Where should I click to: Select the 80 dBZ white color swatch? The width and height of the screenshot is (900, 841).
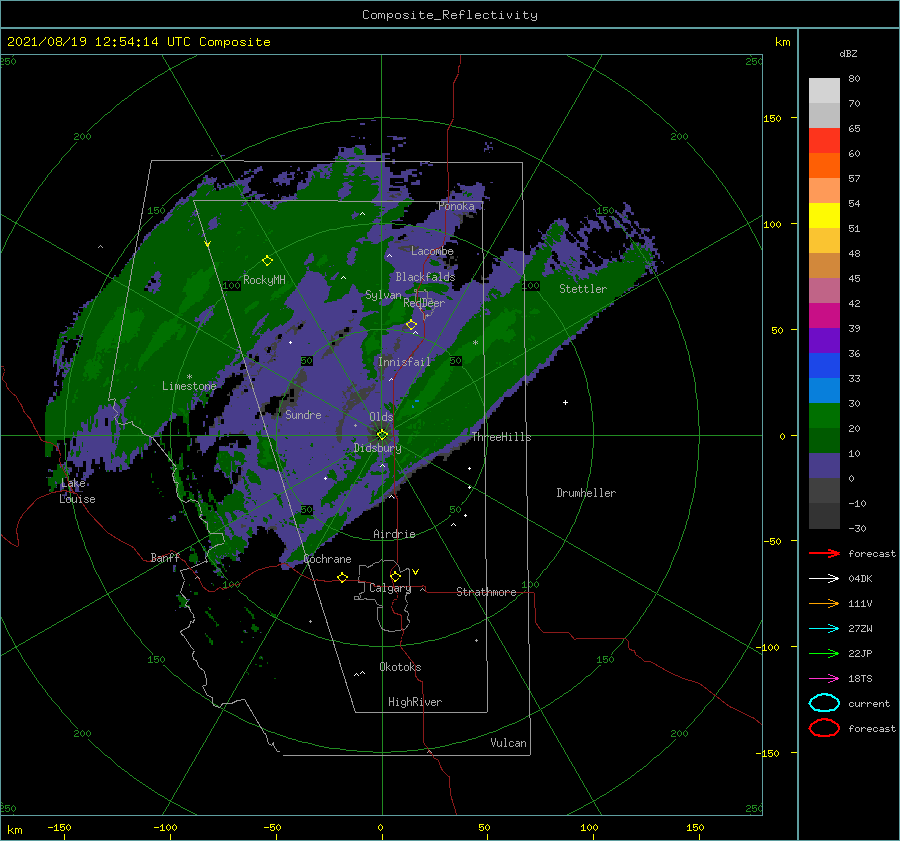(x=824, y=90)
